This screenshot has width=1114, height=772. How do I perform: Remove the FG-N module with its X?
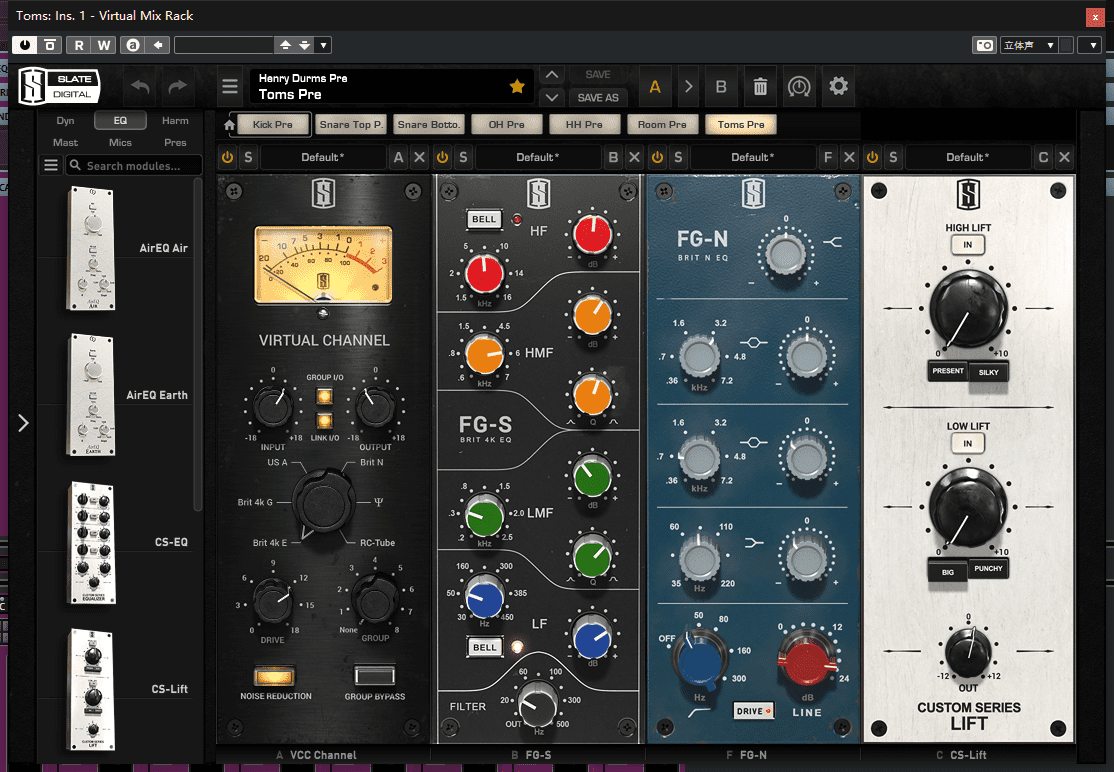coord(849,157)
